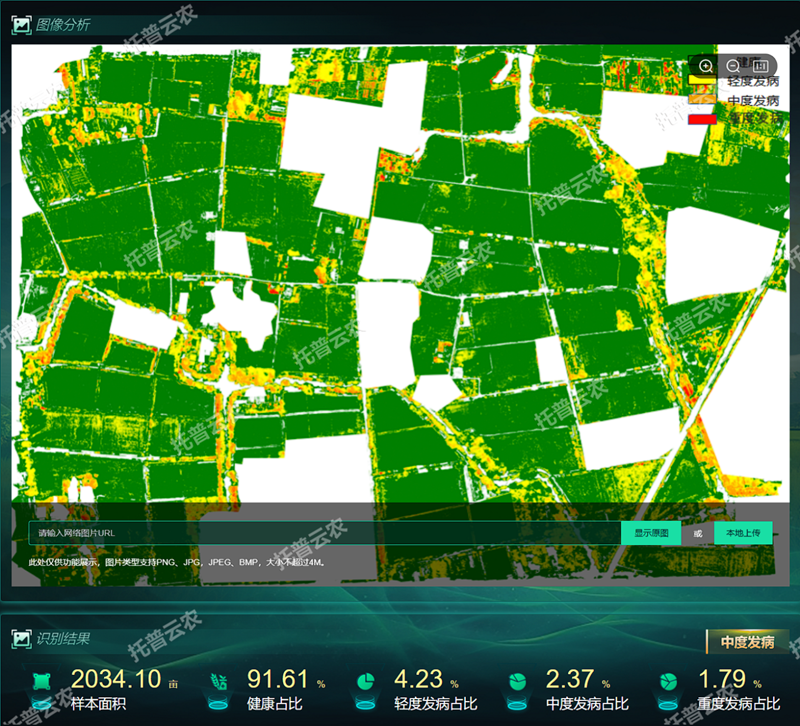Click the 重度发病占比 pie icon
Image resolution: width=800 pixels, height=726 pixels.
(669, 682)
